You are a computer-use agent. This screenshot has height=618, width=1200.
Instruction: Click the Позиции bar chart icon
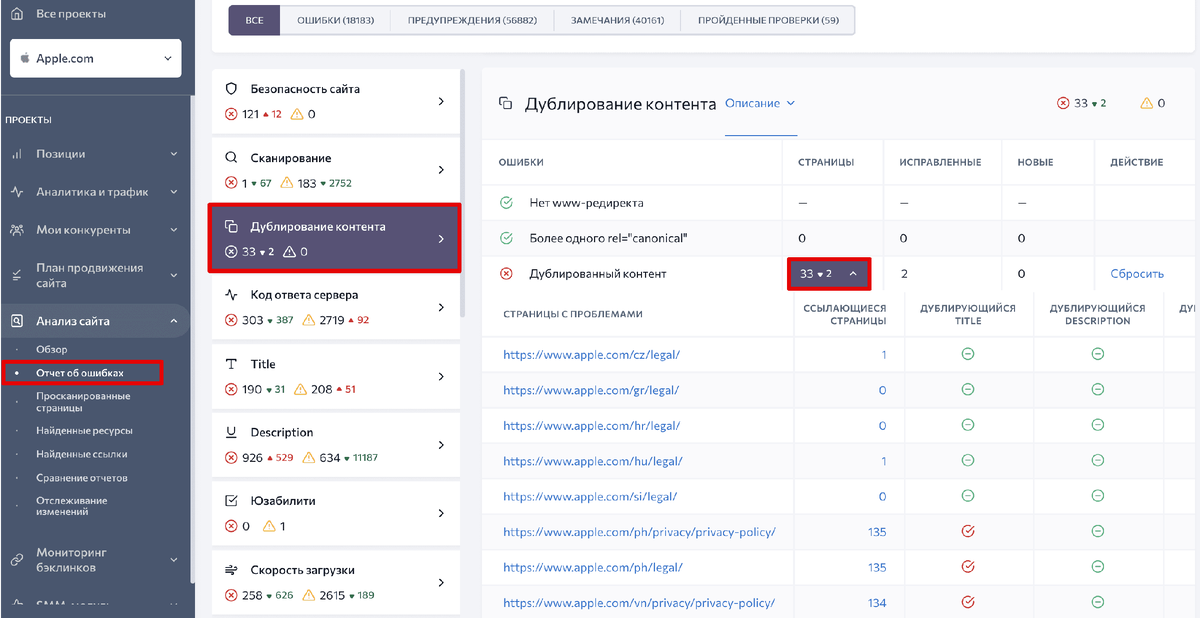pyautogui.click(x=17, y=154)
